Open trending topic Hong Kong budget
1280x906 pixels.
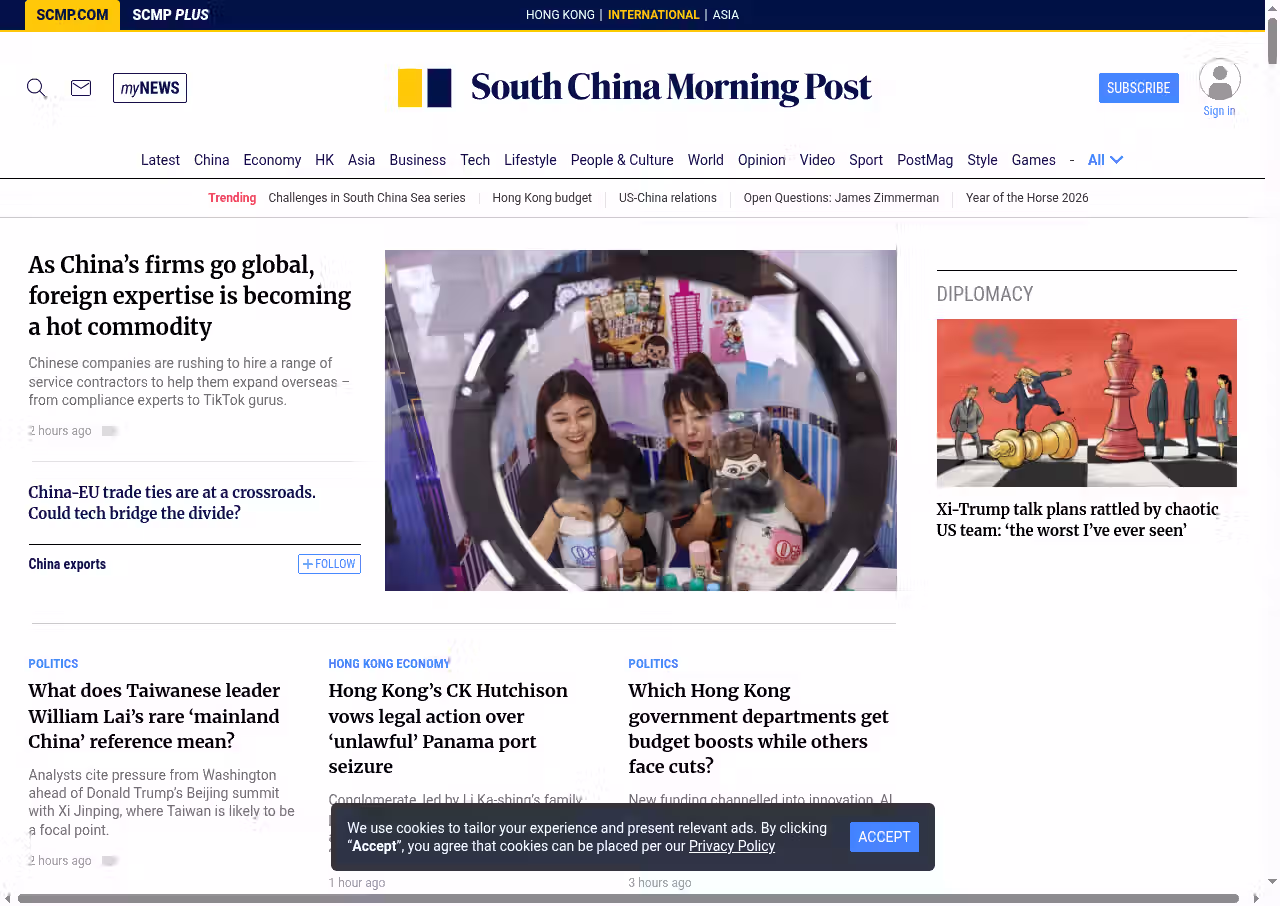point(542,198)
